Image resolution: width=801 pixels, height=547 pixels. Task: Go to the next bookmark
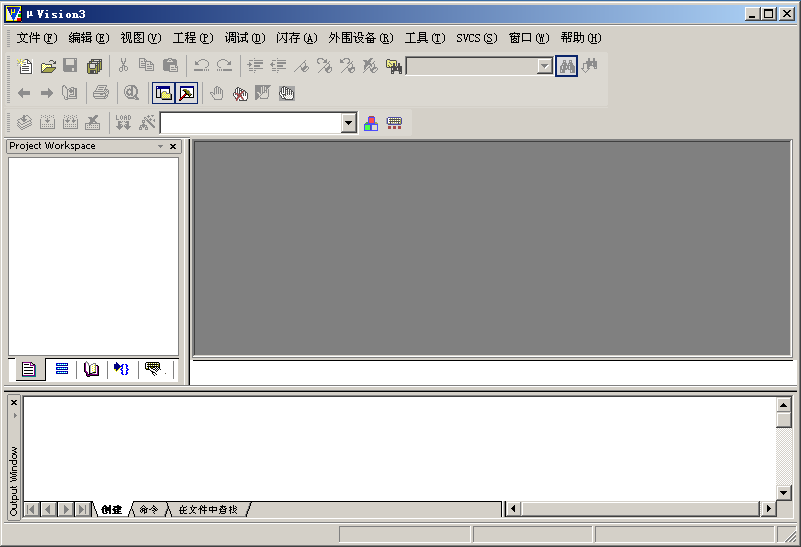[x=324, y=65]
